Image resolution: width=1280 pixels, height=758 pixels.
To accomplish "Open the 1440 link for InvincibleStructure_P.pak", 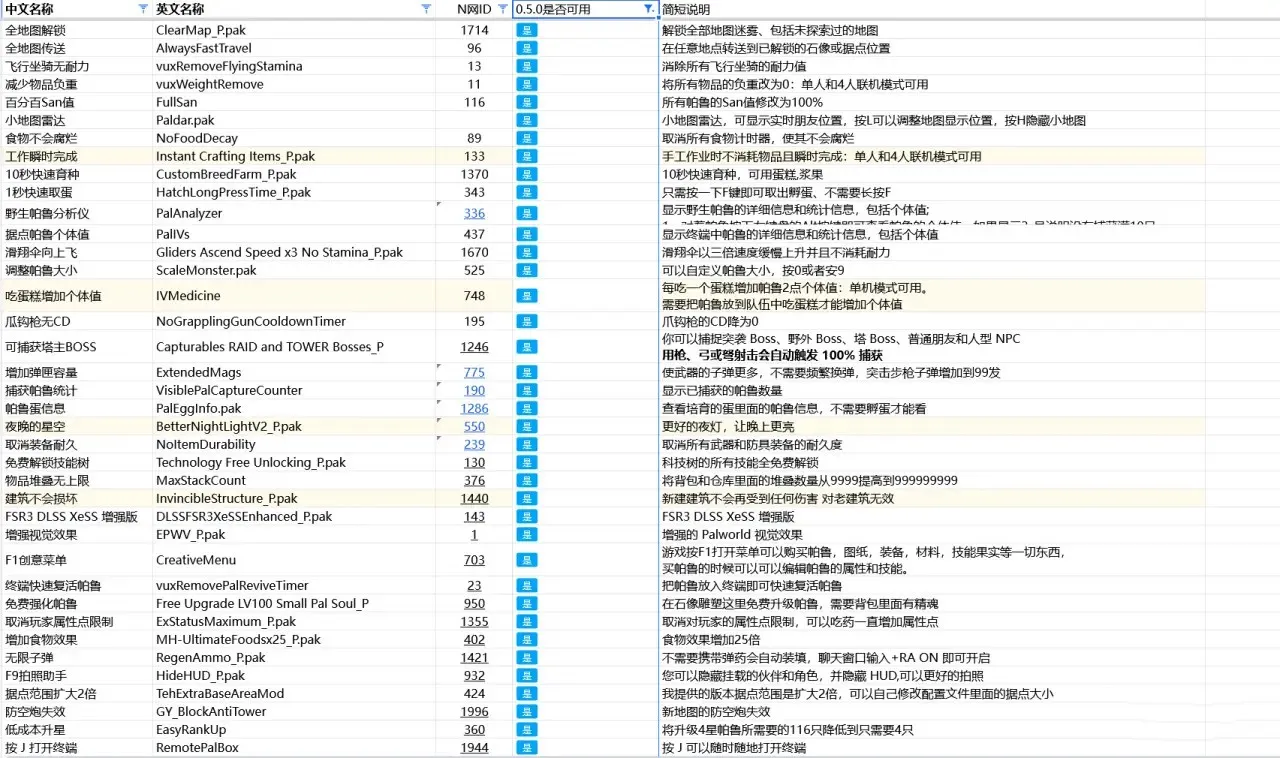I will (x=474, y=498).
